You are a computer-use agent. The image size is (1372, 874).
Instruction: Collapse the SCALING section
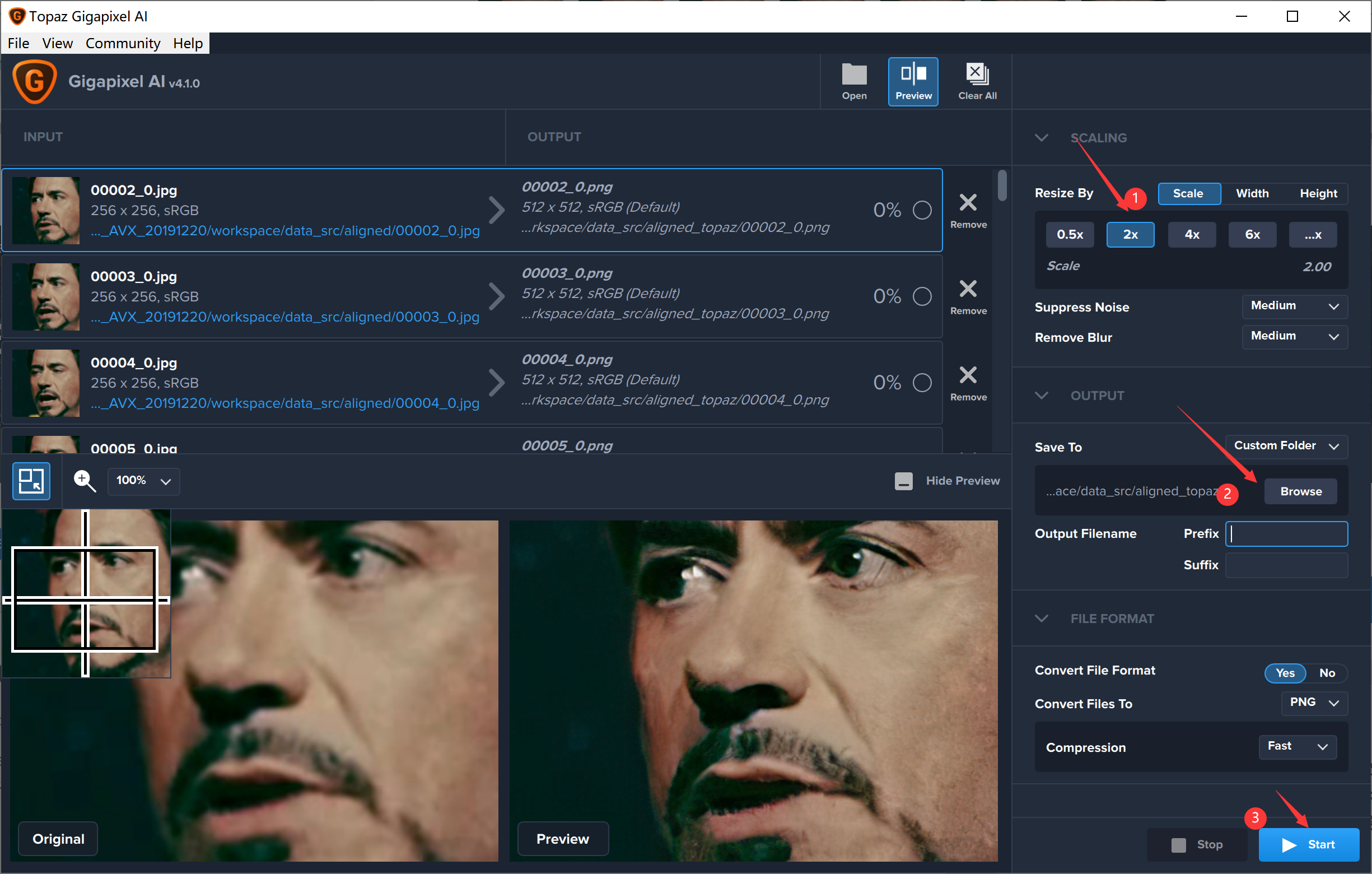click(x=1041, y=137)
